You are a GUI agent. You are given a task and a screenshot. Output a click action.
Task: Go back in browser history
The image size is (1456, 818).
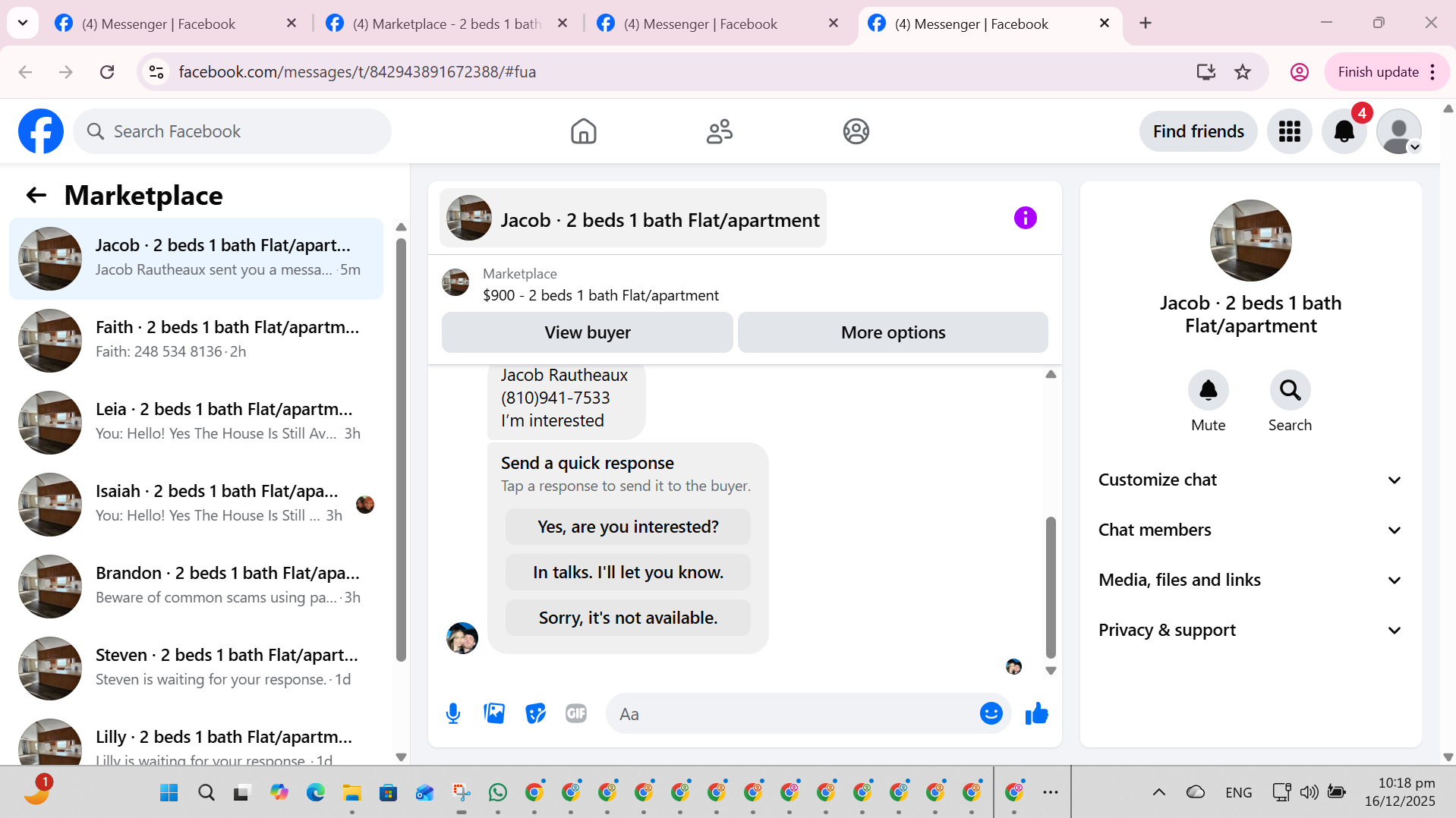click(x=26, y=72)
